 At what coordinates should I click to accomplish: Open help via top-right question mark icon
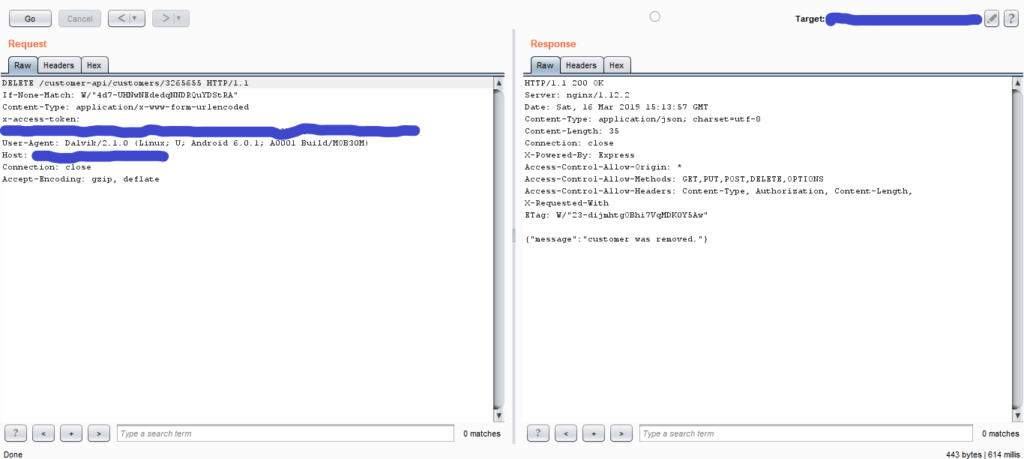click(x=1009, y=18)
